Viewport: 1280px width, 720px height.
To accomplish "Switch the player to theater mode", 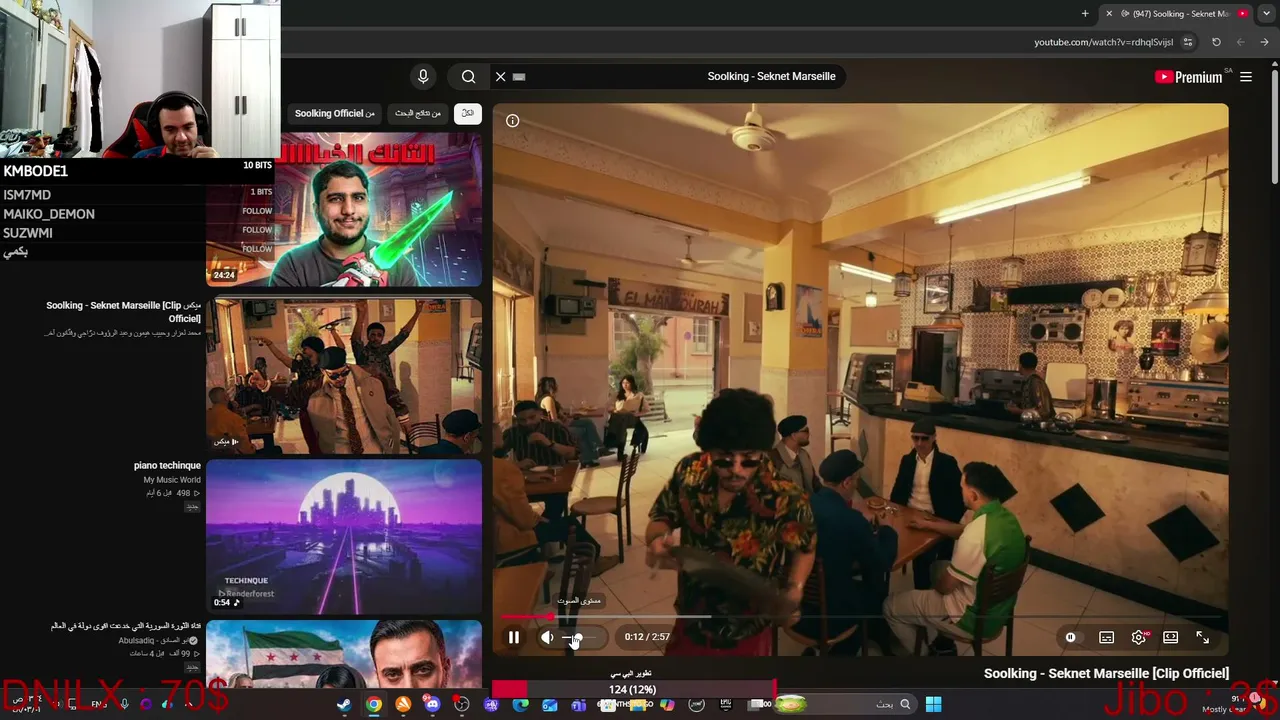I will click(x=1170, y=637).
